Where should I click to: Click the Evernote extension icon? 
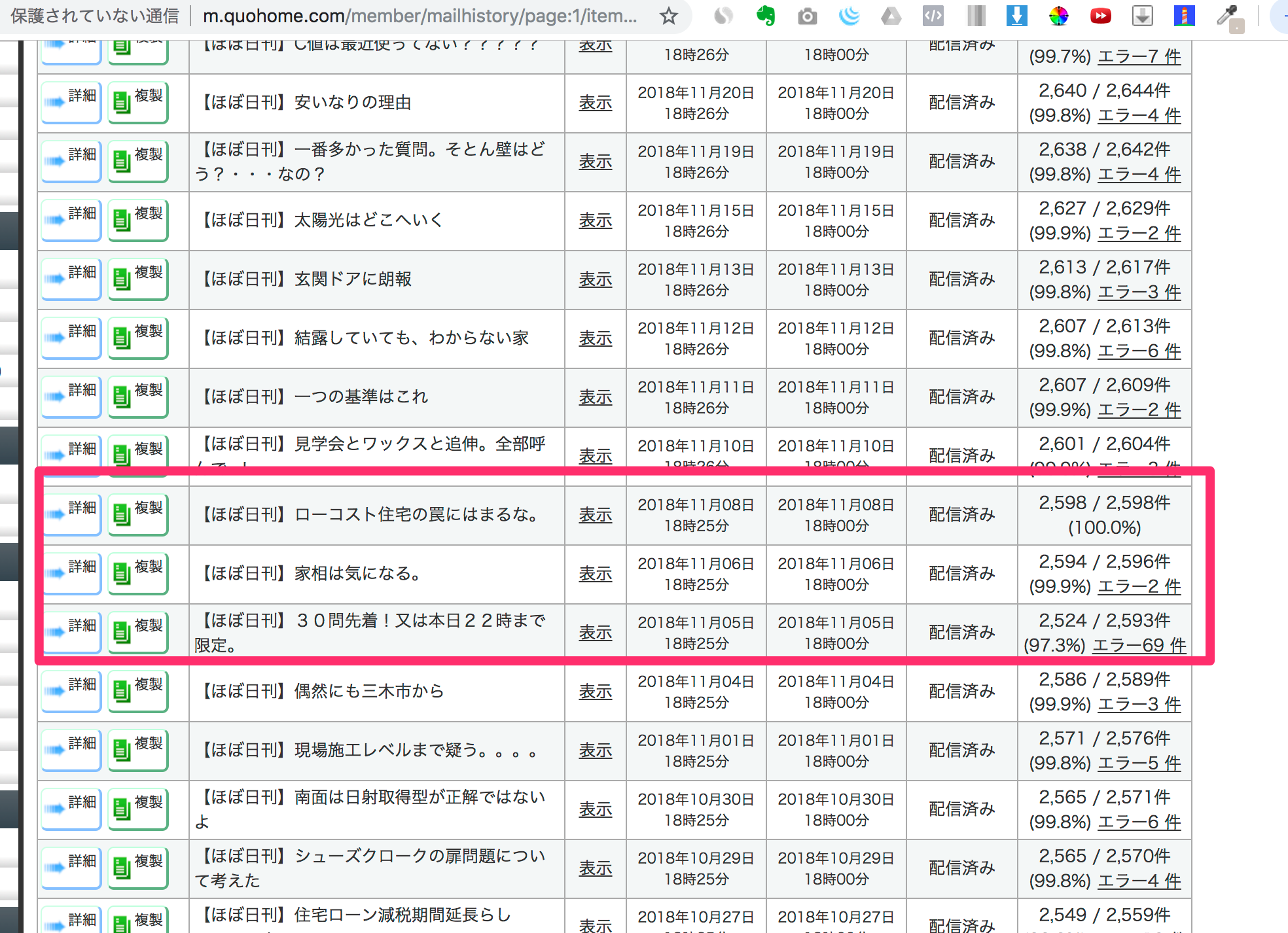pos(765,16)
